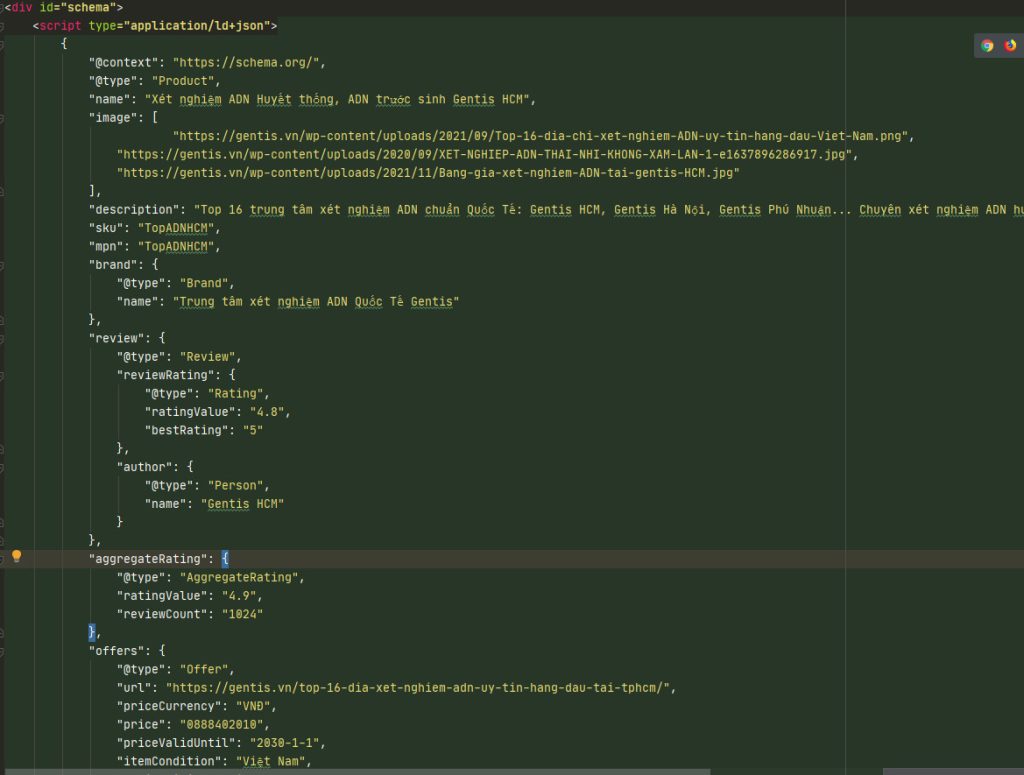Image resolution: width=1024 pixels, height=775 pixels.
Task: Click the Bang-gia-xet-nghiem image URL
Action: (x=428, y=173)
